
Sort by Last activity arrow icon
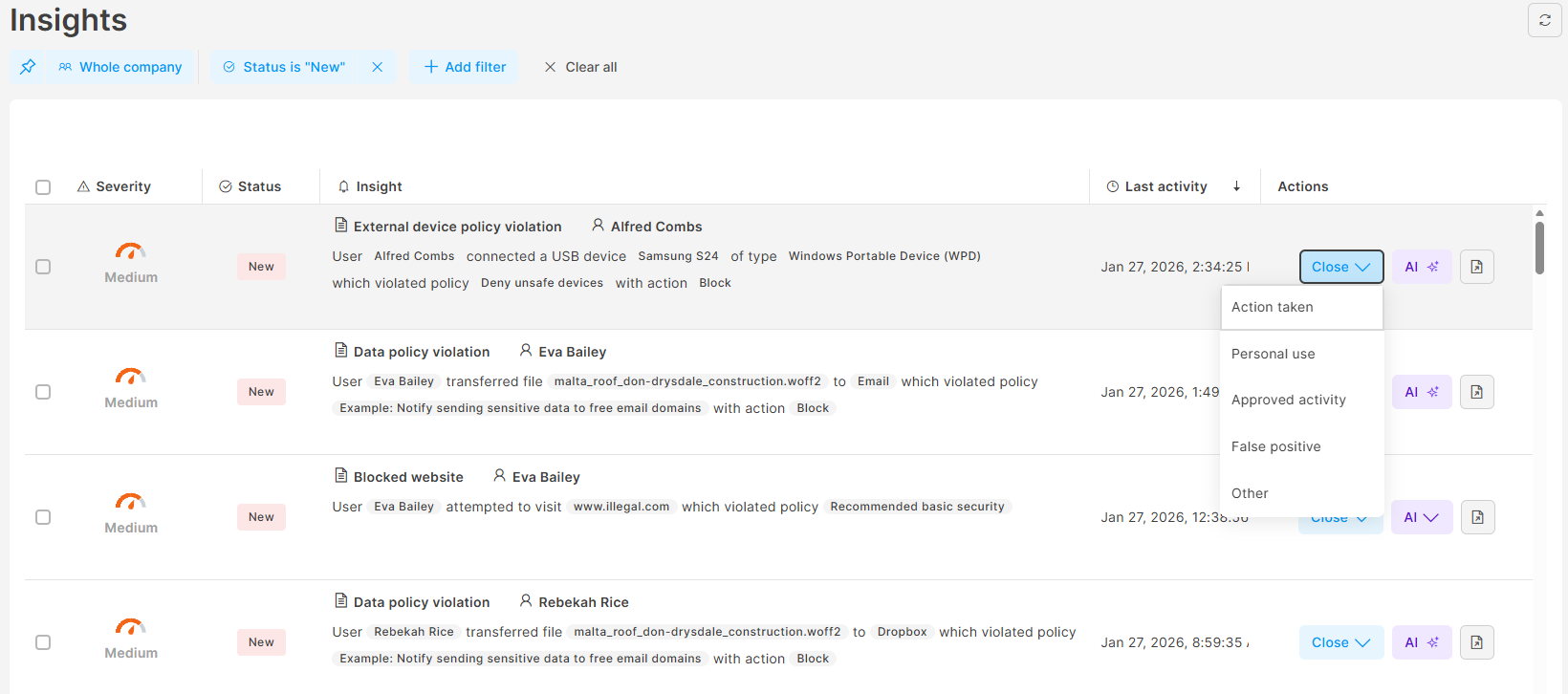(1236, 186)
